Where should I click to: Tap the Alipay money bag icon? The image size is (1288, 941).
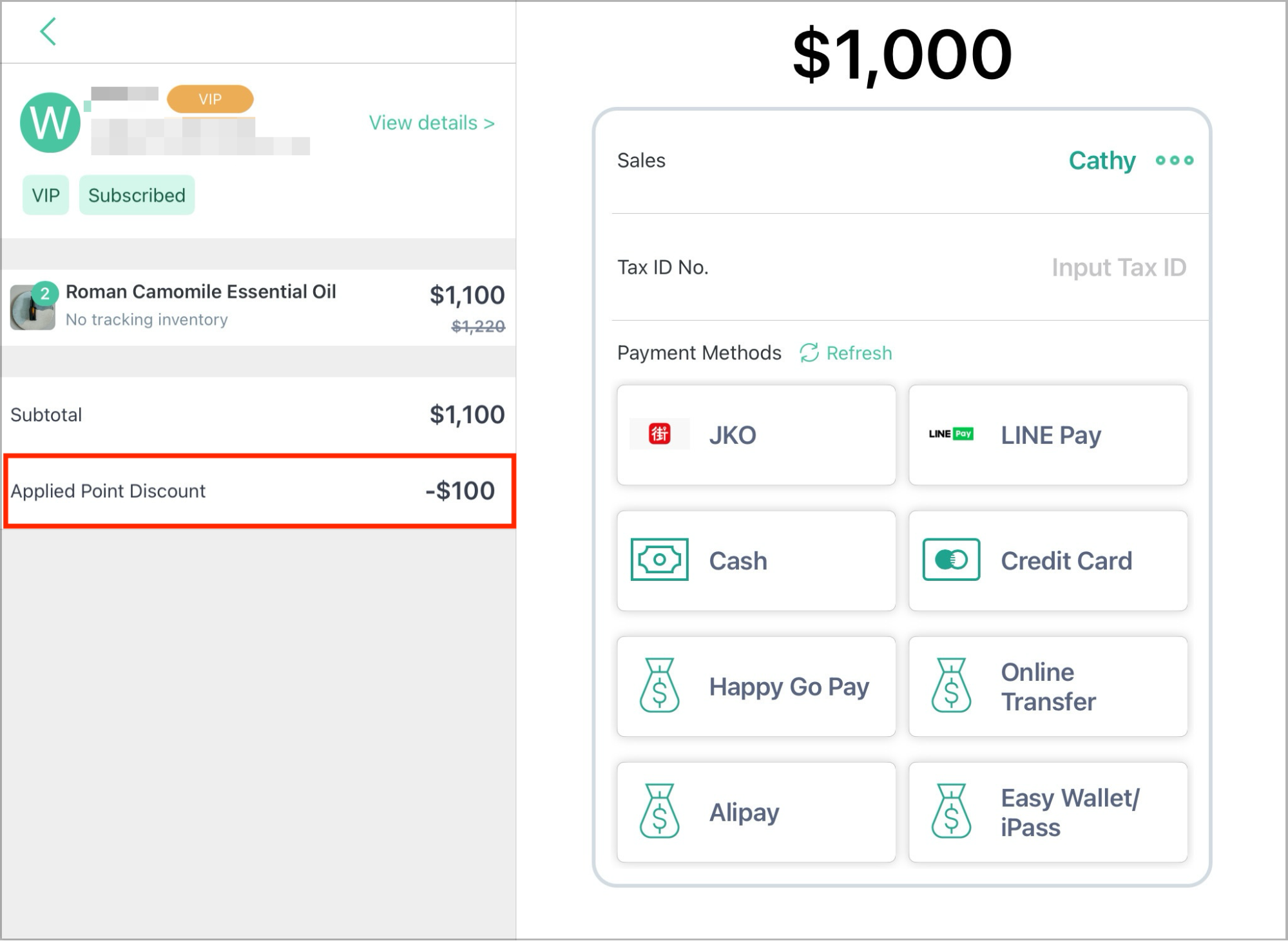[659, 811]
